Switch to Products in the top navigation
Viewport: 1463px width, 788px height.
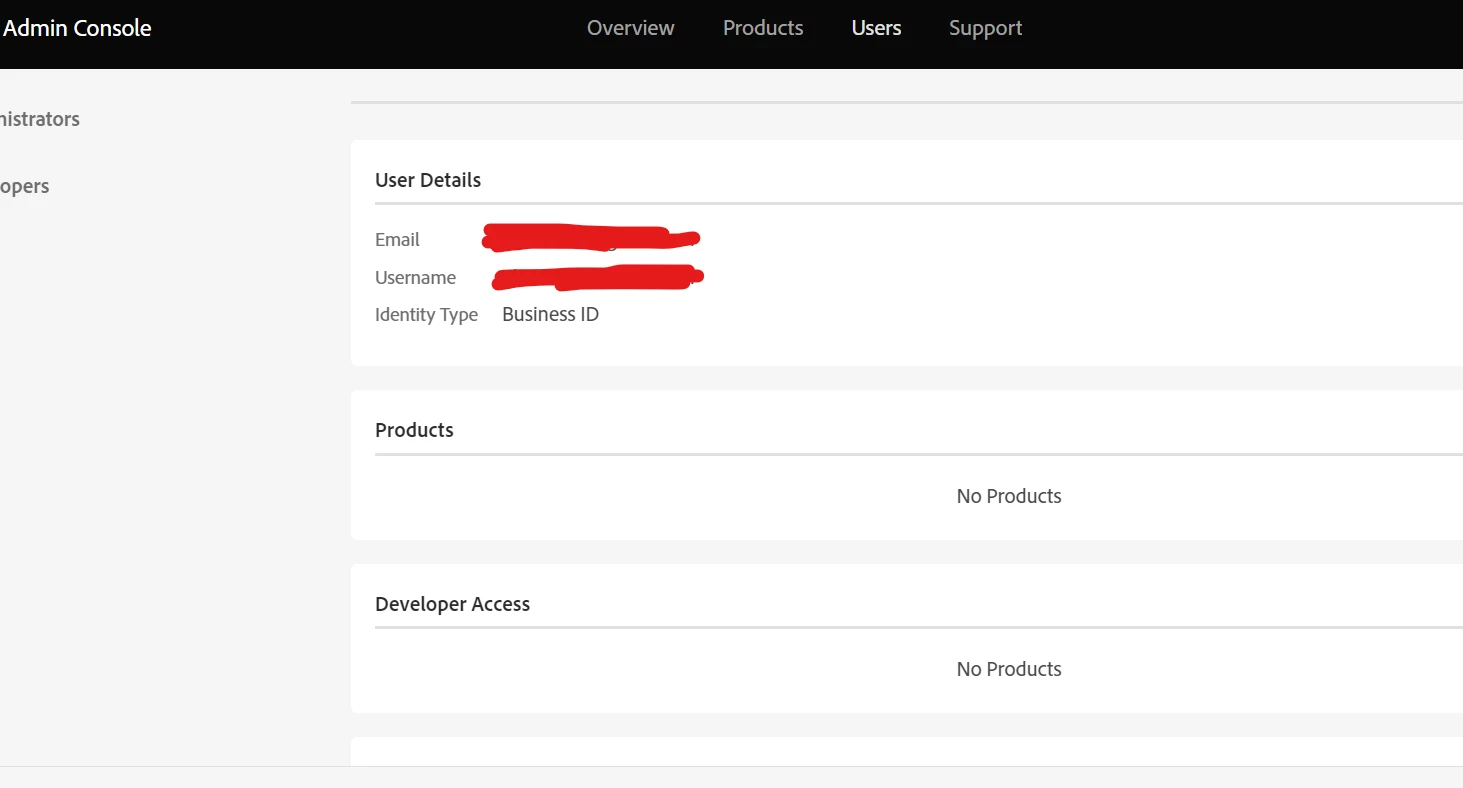763,28
